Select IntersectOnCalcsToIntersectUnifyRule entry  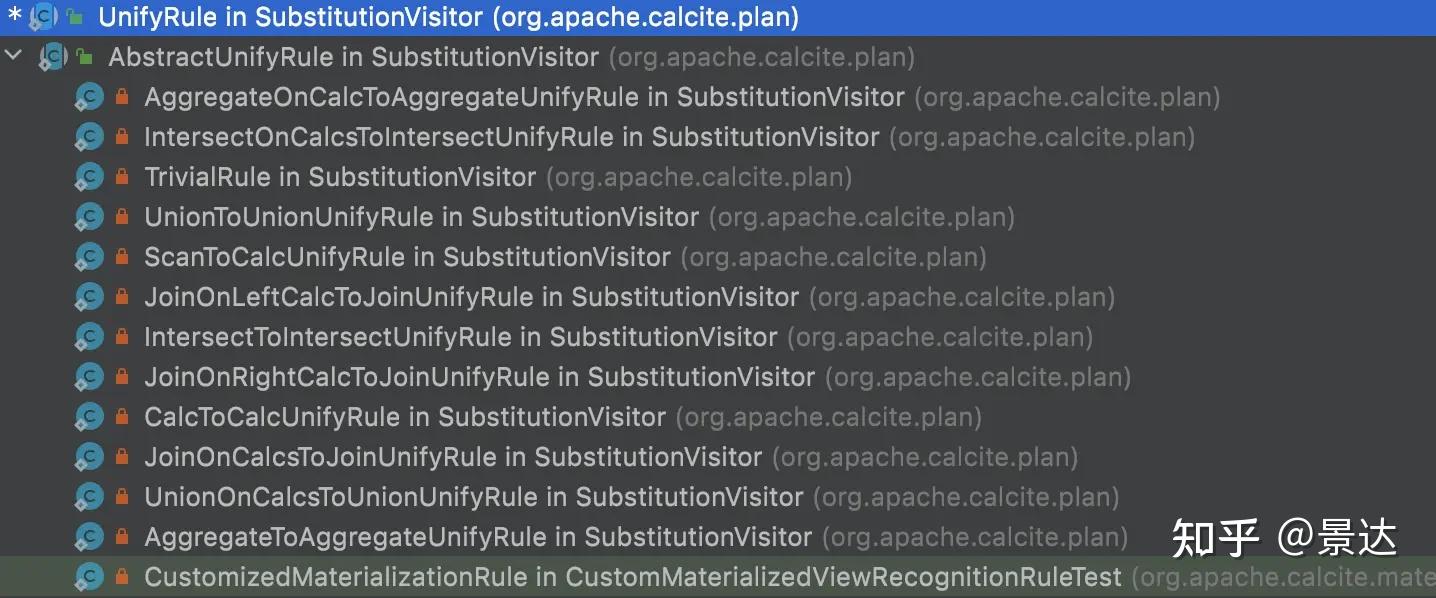point(511,137)
